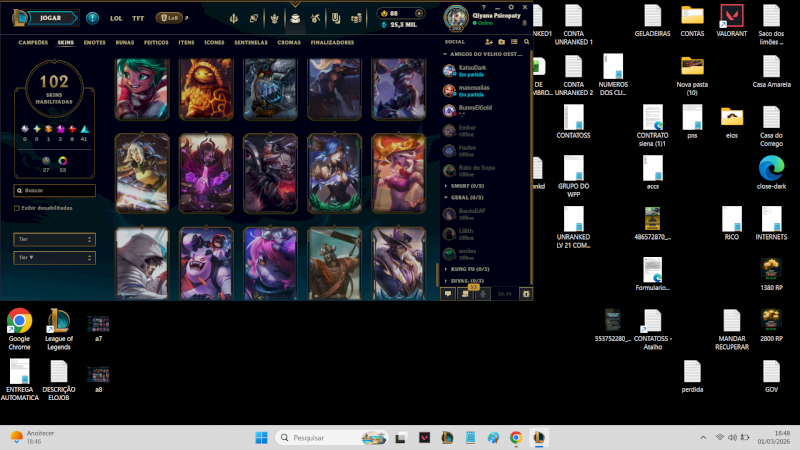Image resolution: width=800 pixels, height=450 pixels.
Task: Open the chat bubble icon at bottom
Action: click(447, 294)
